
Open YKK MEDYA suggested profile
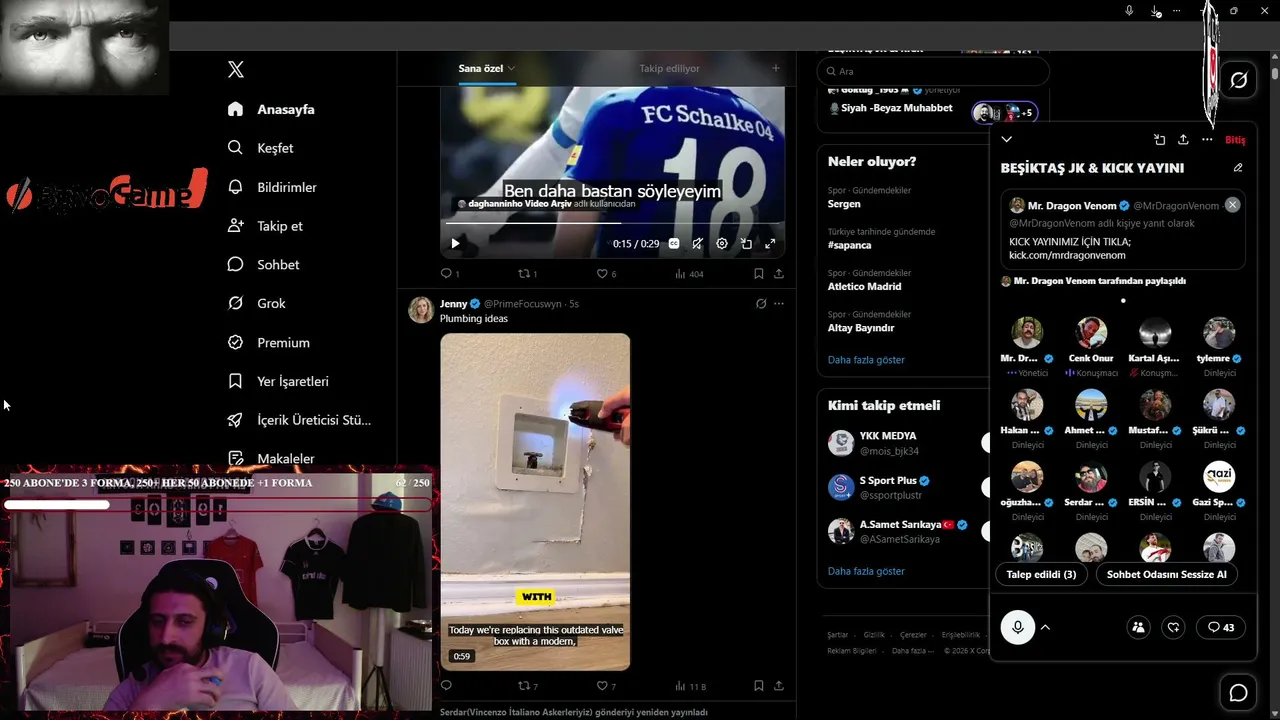888,436
